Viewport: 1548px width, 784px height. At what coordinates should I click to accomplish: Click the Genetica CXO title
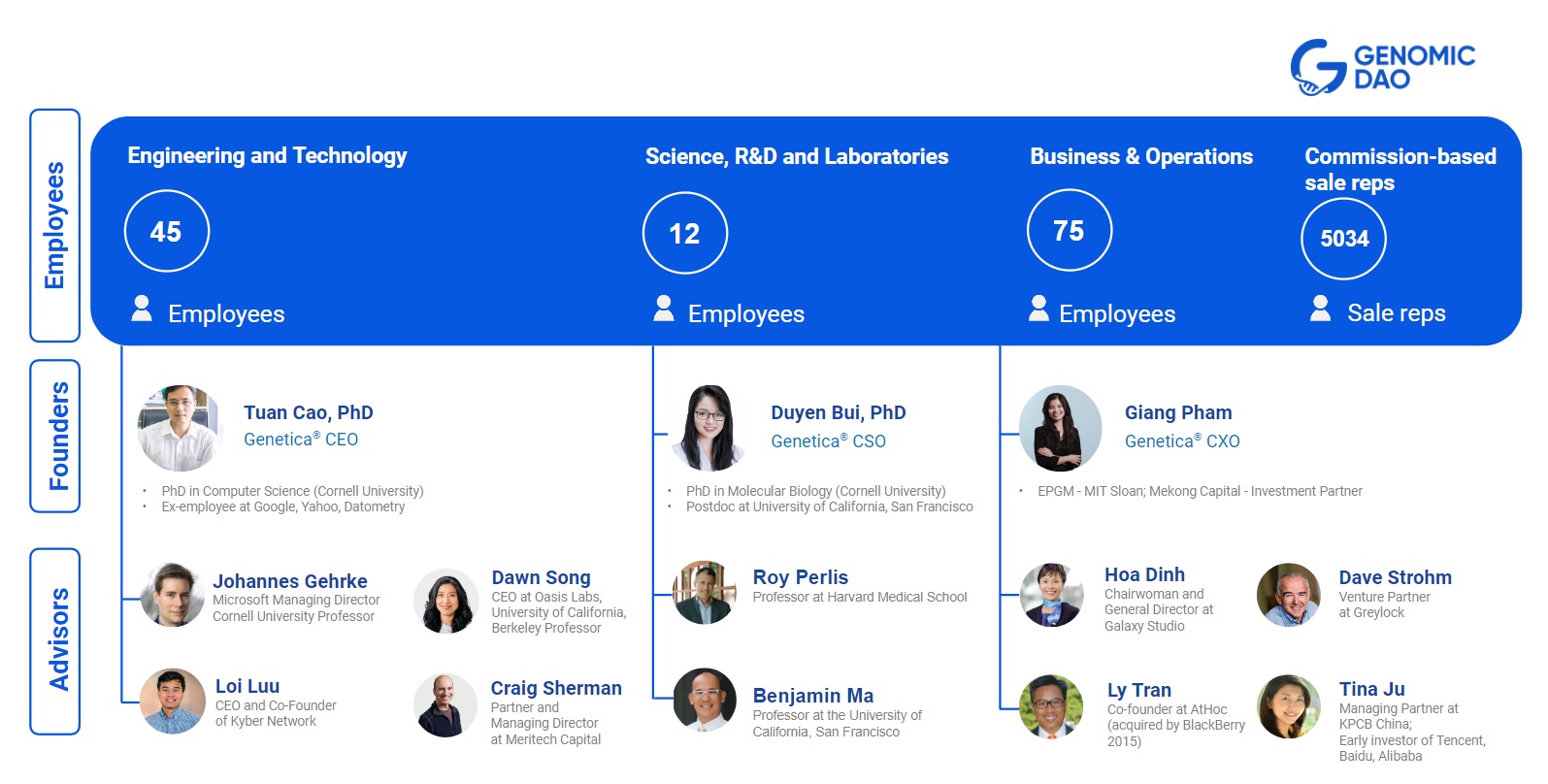(x=1182, y=441)
